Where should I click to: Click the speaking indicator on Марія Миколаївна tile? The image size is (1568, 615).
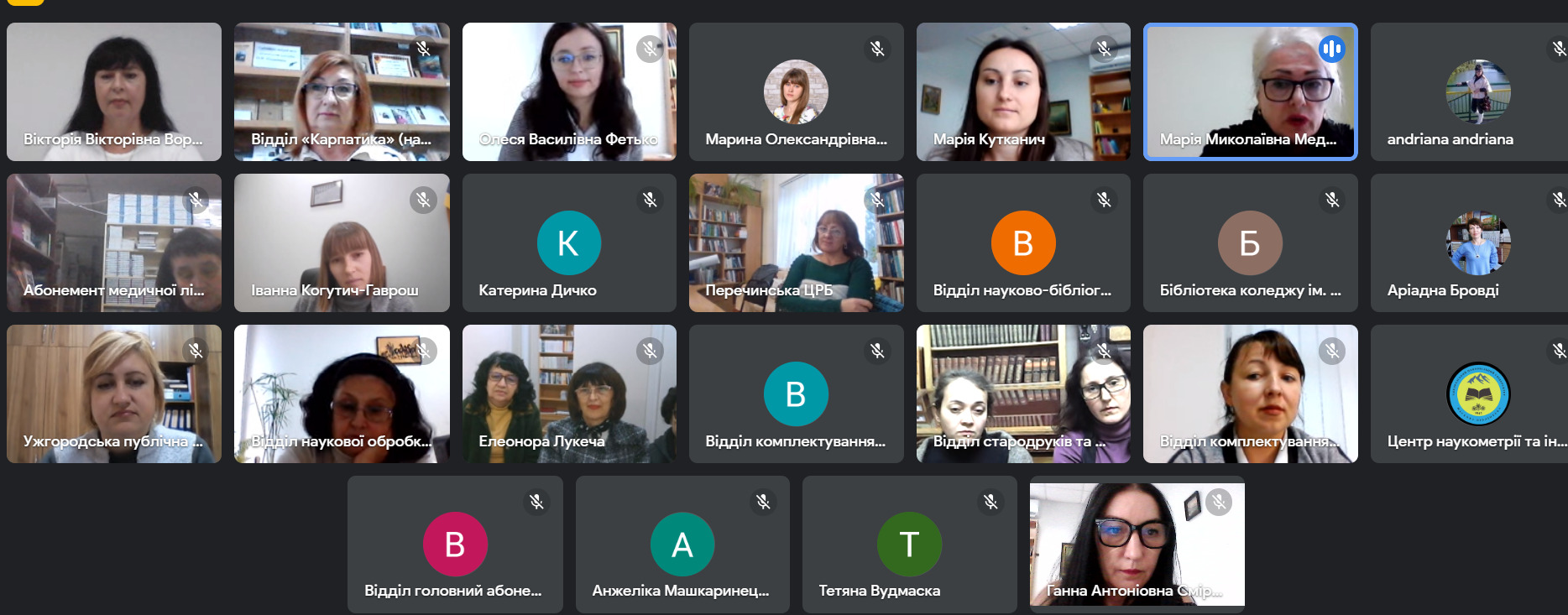[x=1331, y=49]
